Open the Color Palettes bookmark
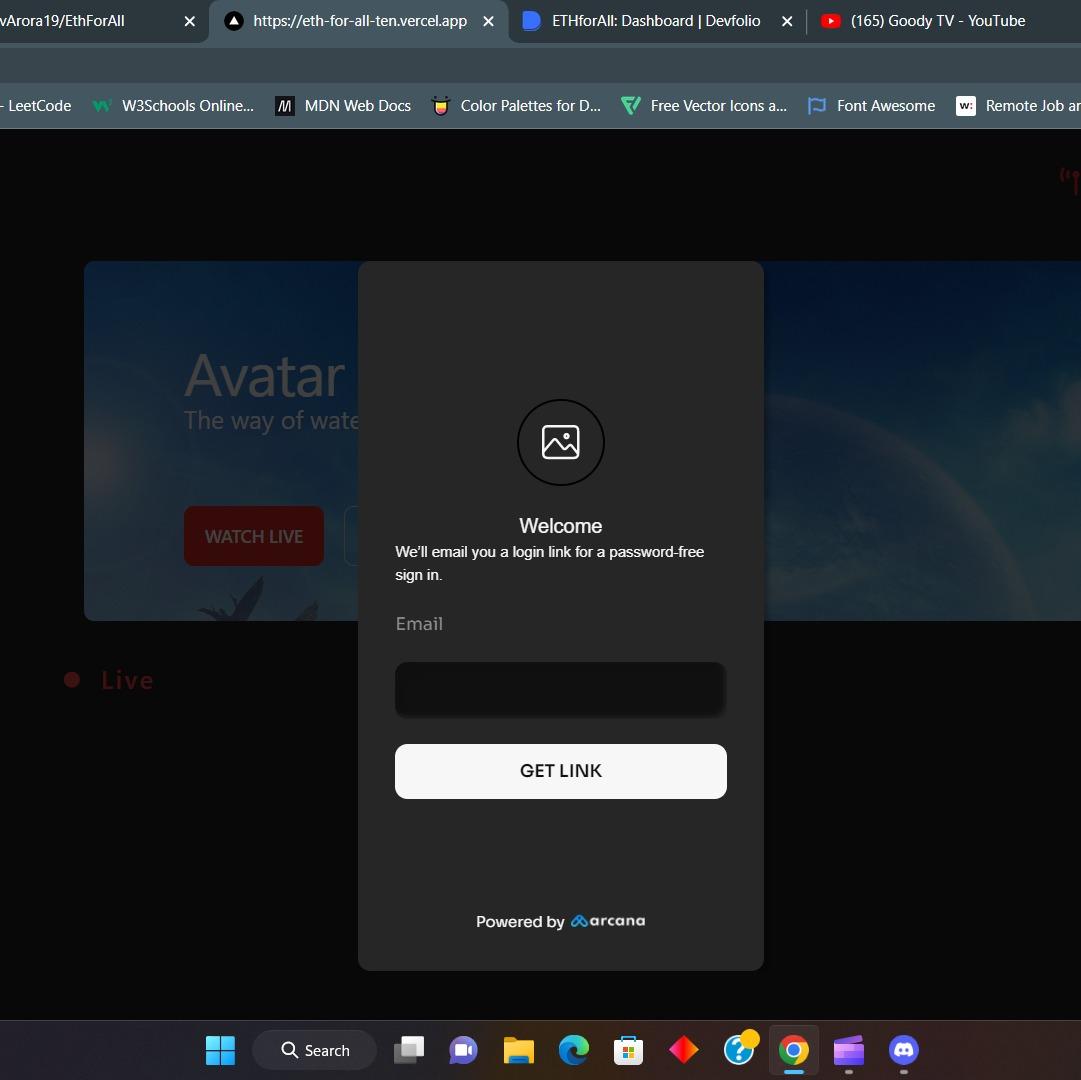 point(516,106)
